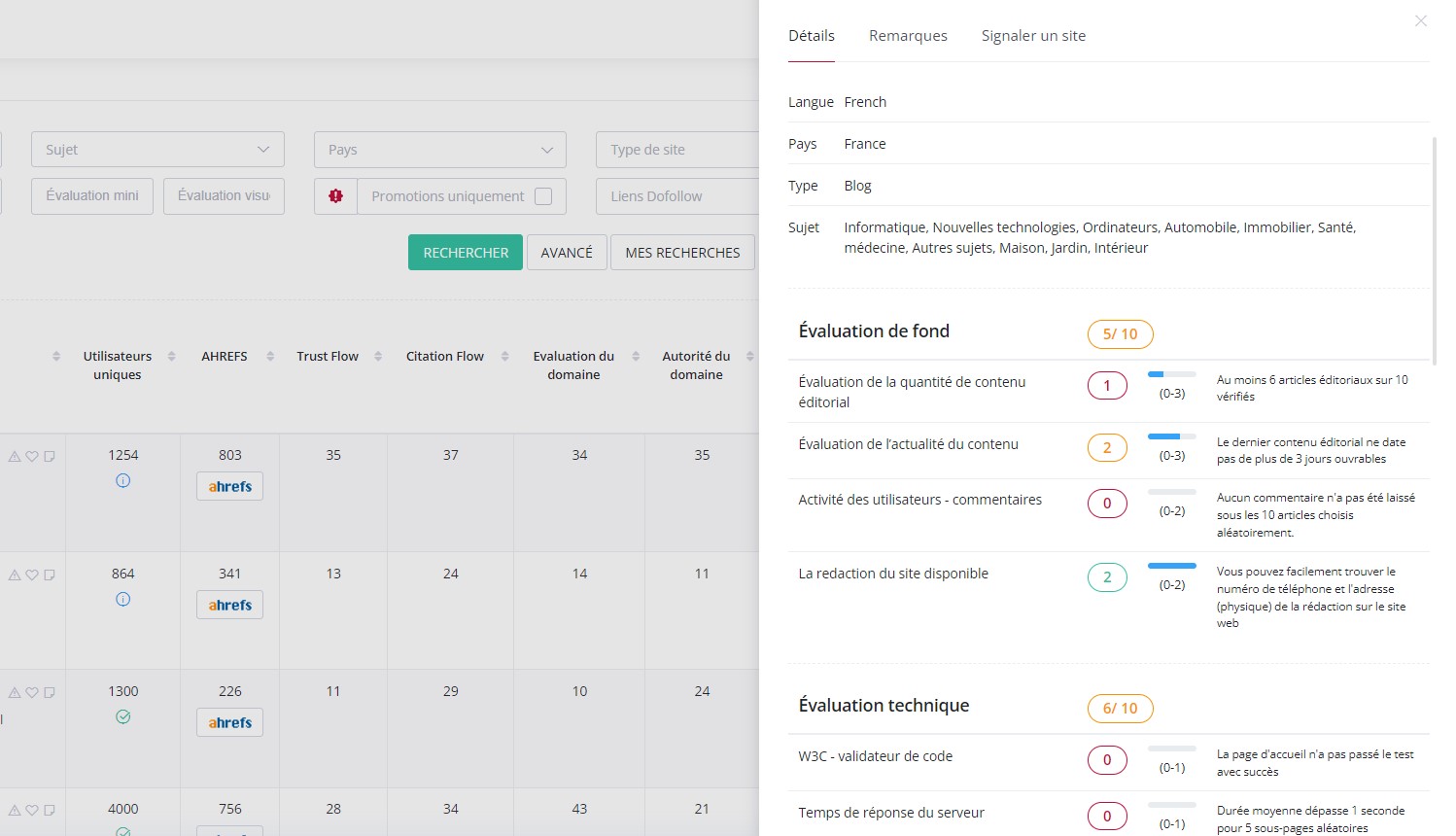
Task: Click the 'Temps de réponse du serveur' label
Action: (x=891, y=813)
